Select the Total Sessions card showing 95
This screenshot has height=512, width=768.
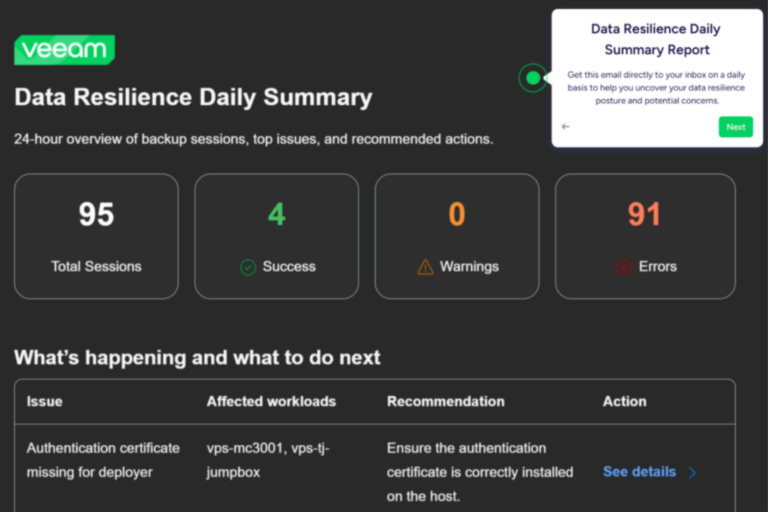click(x=96, y=236)
